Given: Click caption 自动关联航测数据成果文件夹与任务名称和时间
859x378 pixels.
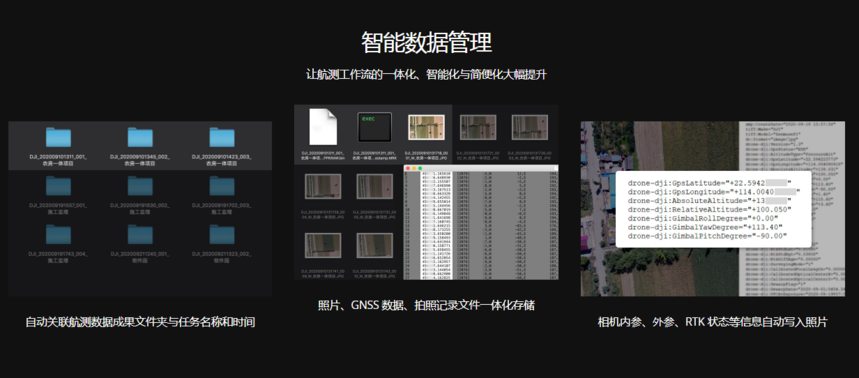Looking at the screenshot, I should tap(140, 322).
